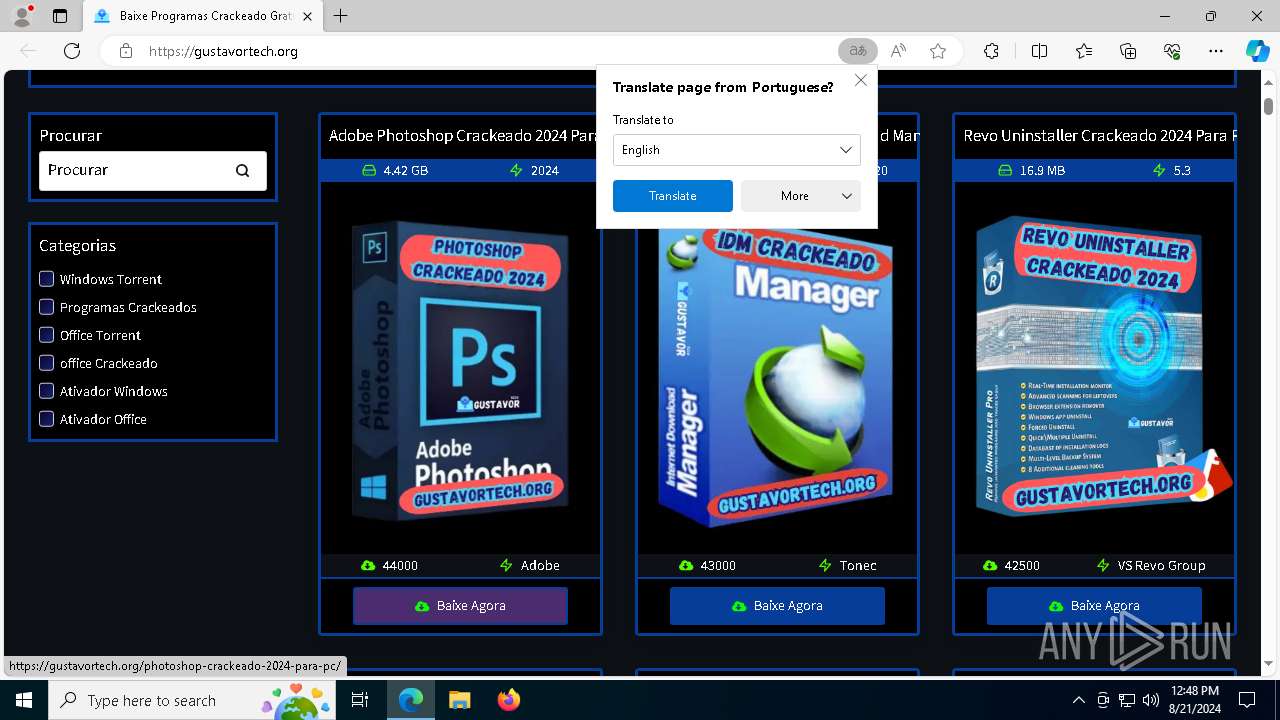This screenshot has height=720, width=1280.
Task: Add this page to favorites star
Action: (938, 51)
